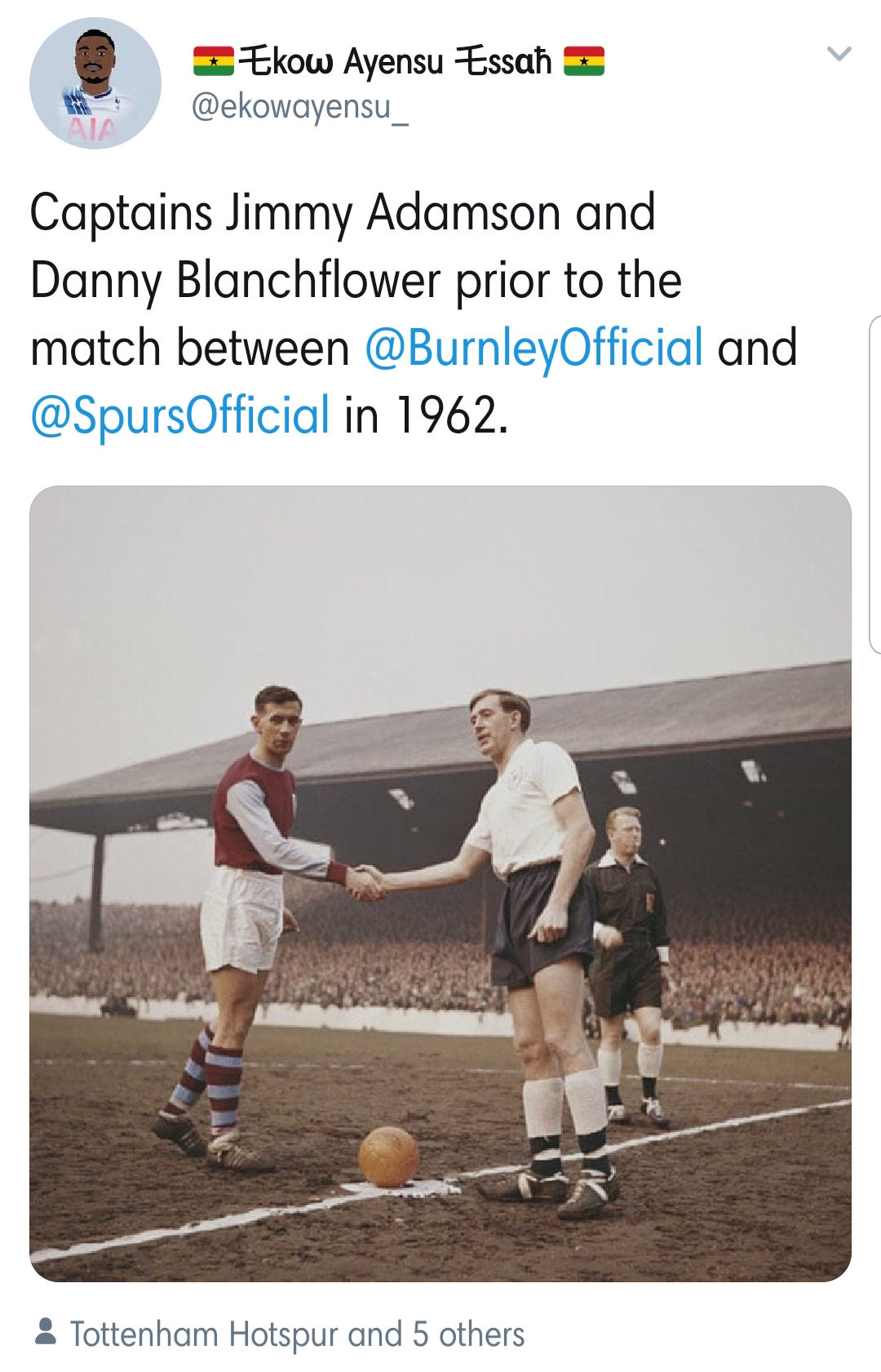Click the display name Ekow Ayensu Essah
Image resolution: width=881 pixels, height=1372 pixels.
click(x=400, y=61)
